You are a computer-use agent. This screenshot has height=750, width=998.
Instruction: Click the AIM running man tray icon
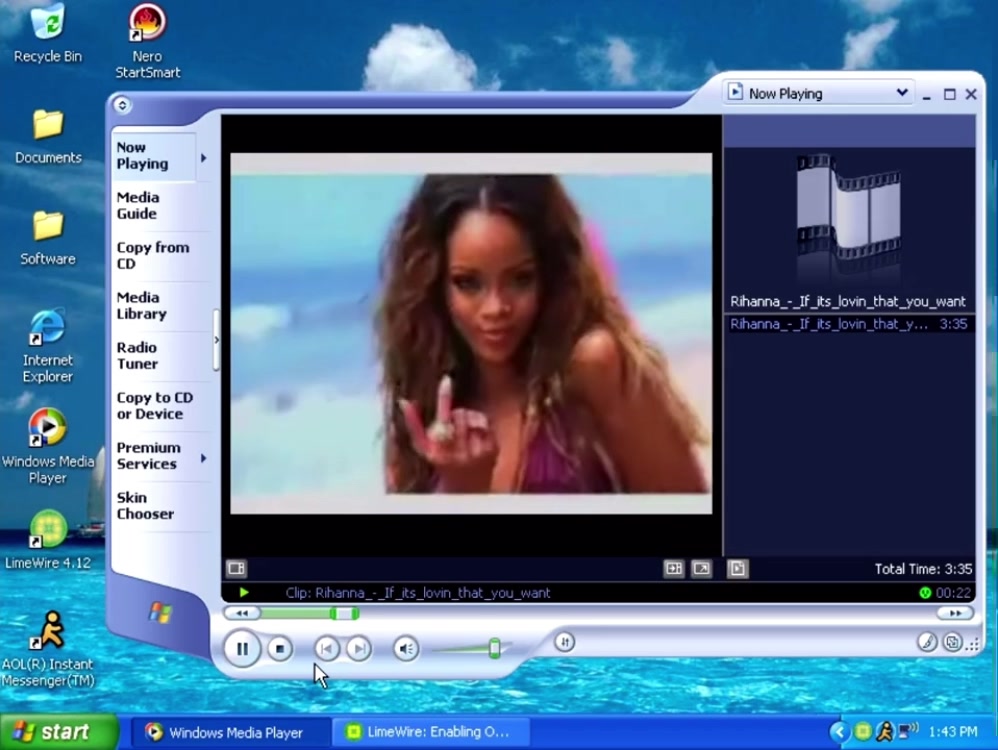(884, 732)
